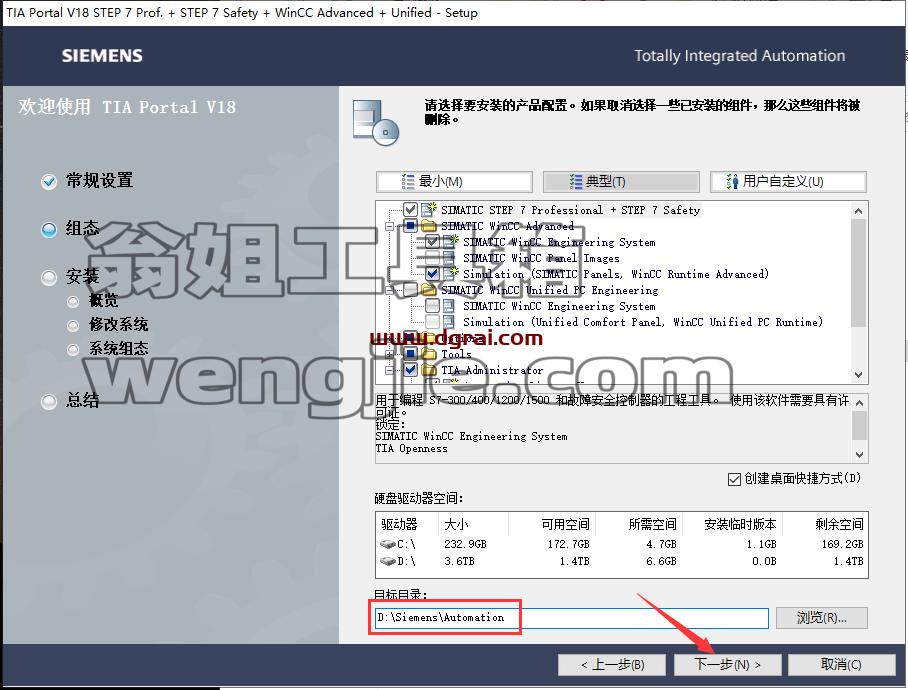Click the installer disc icon beside the instructions
This screenshot has height=690, width=908.
click(x=376, y=122)
